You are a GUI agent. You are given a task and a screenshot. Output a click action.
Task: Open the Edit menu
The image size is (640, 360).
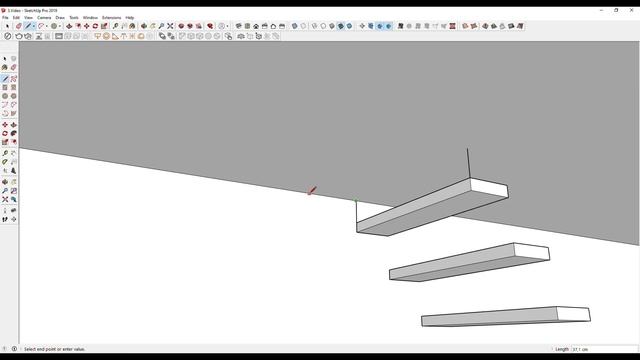click(x=16, y=18)
